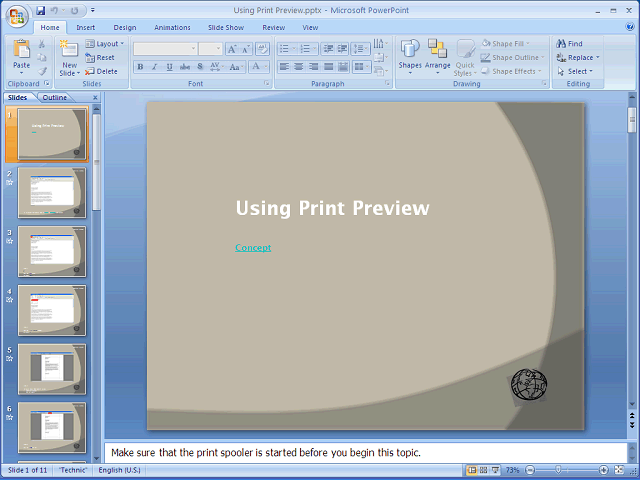The height and width of the screenshot is (480, 640).
Task: Open the Bullets list dropdown
Action: coord(287,49)
